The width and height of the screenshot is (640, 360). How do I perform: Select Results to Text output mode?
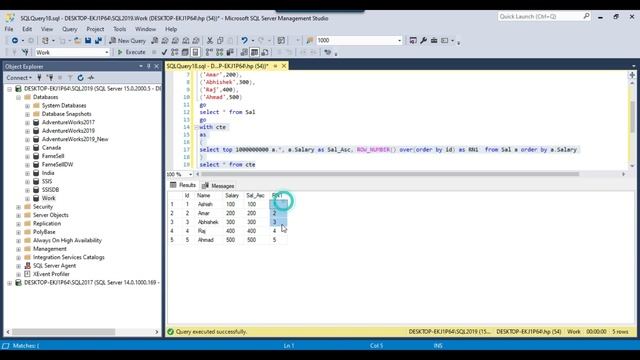[x=244, y=52]
